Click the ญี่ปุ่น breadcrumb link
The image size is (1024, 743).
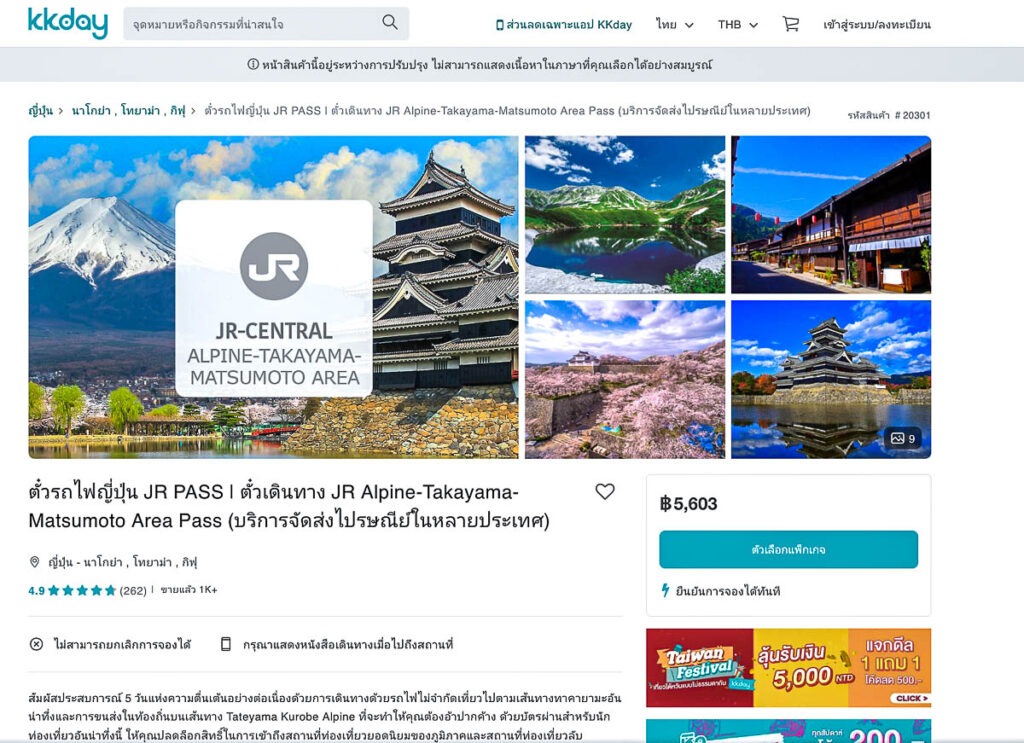click(x=40, y=110)
